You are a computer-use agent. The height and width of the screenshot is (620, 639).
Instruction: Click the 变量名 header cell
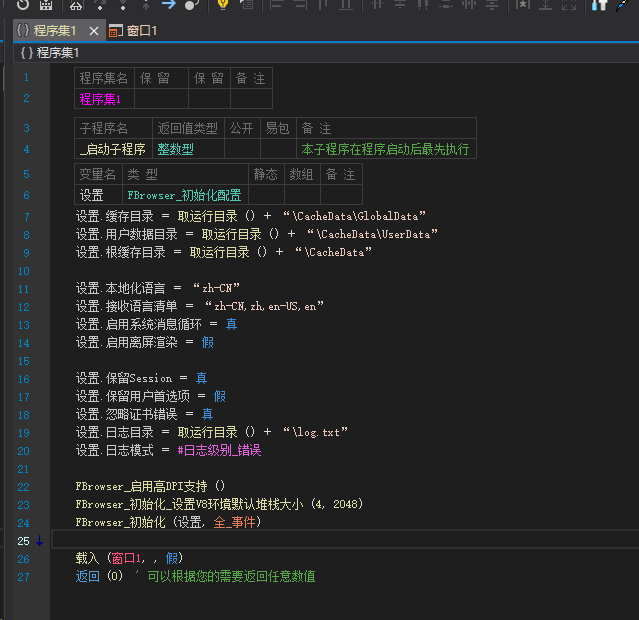pos(99,174)
